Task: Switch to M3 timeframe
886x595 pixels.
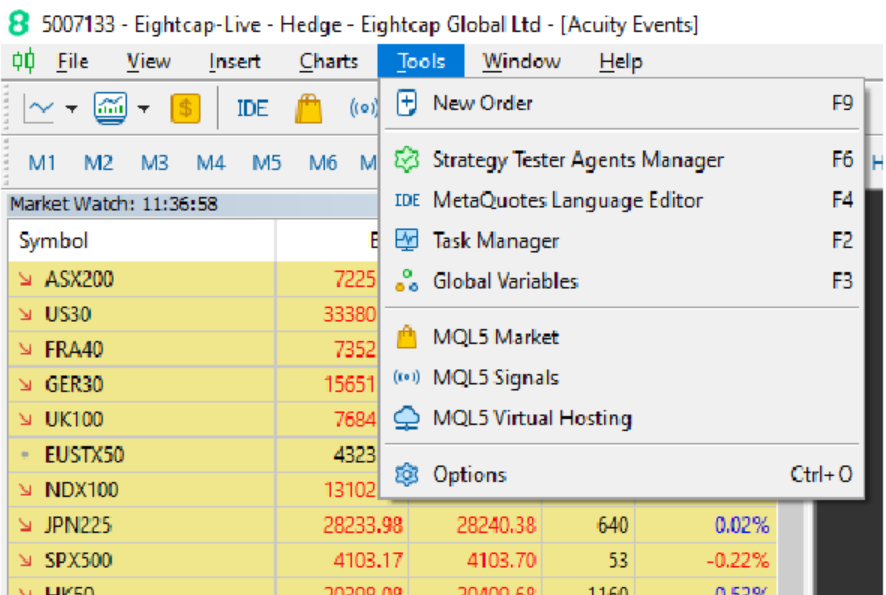Action: [x=154, y=163]
